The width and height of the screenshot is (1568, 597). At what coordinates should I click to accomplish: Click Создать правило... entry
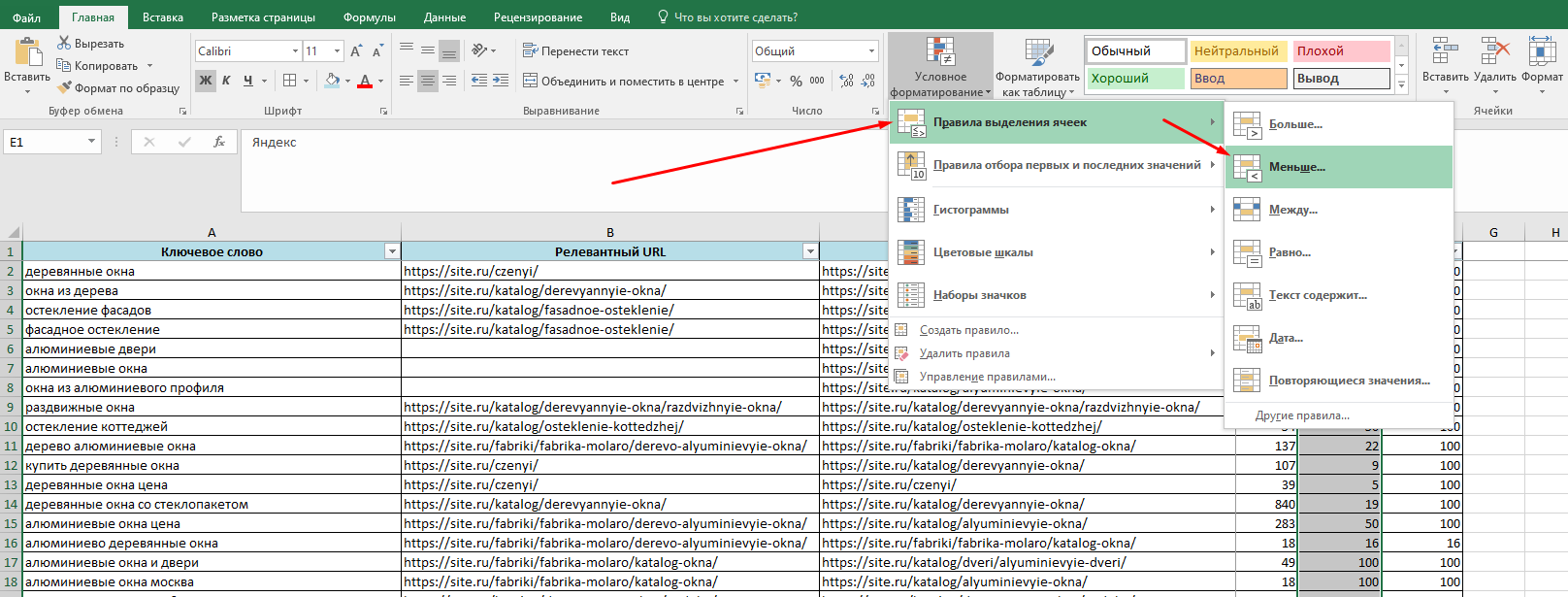(1057, 330)
